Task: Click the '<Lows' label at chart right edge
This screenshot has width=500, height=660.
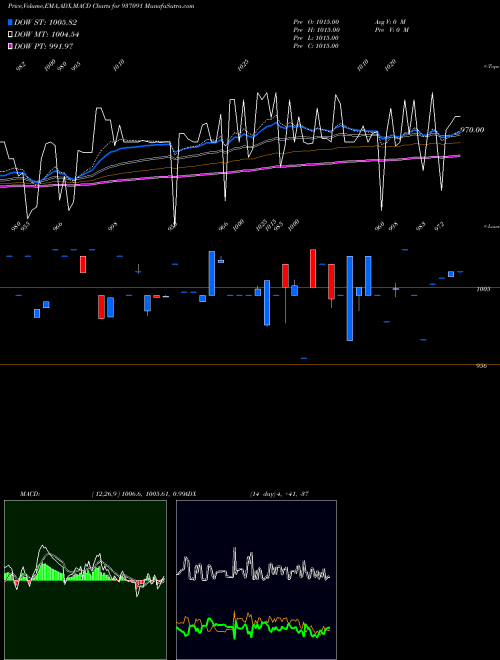Action: tap(492, 226)
